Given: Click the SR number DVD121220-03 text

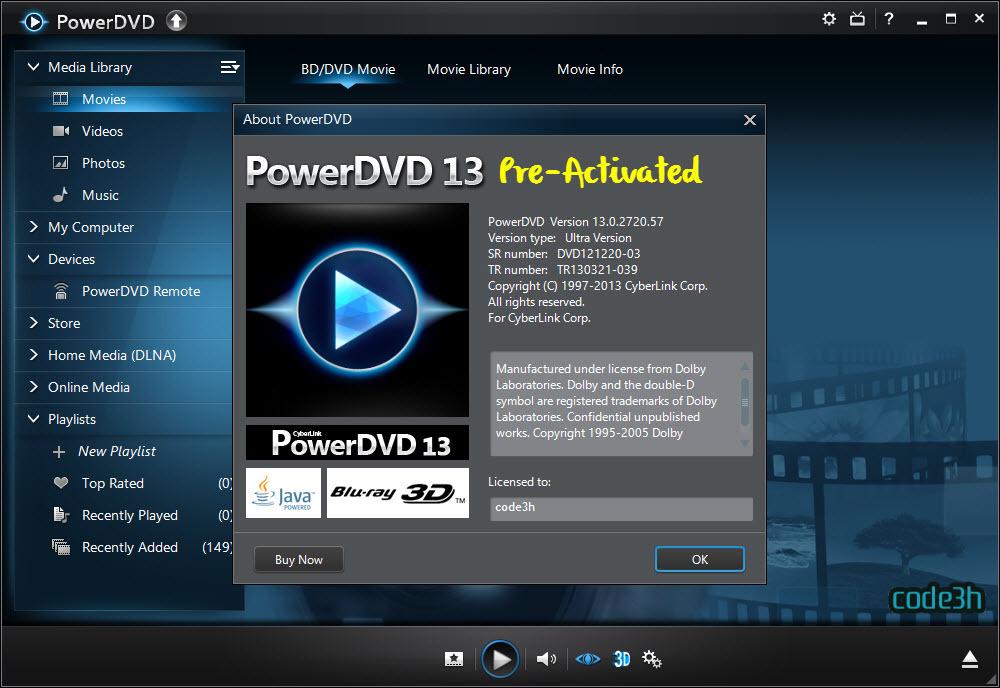Looking at the screenshot, I should (564, 253).
